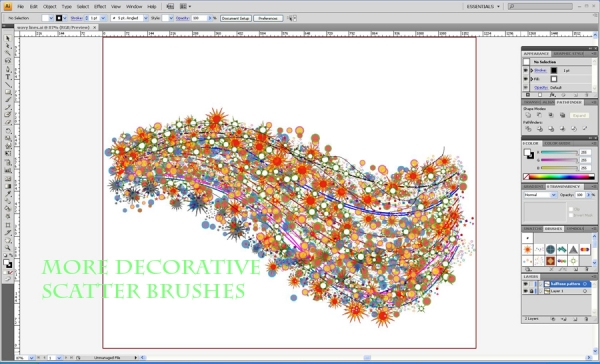Expand the Stroke attribute in Appearance
Viewport: 600px width, 364px height.
point(532,70)
